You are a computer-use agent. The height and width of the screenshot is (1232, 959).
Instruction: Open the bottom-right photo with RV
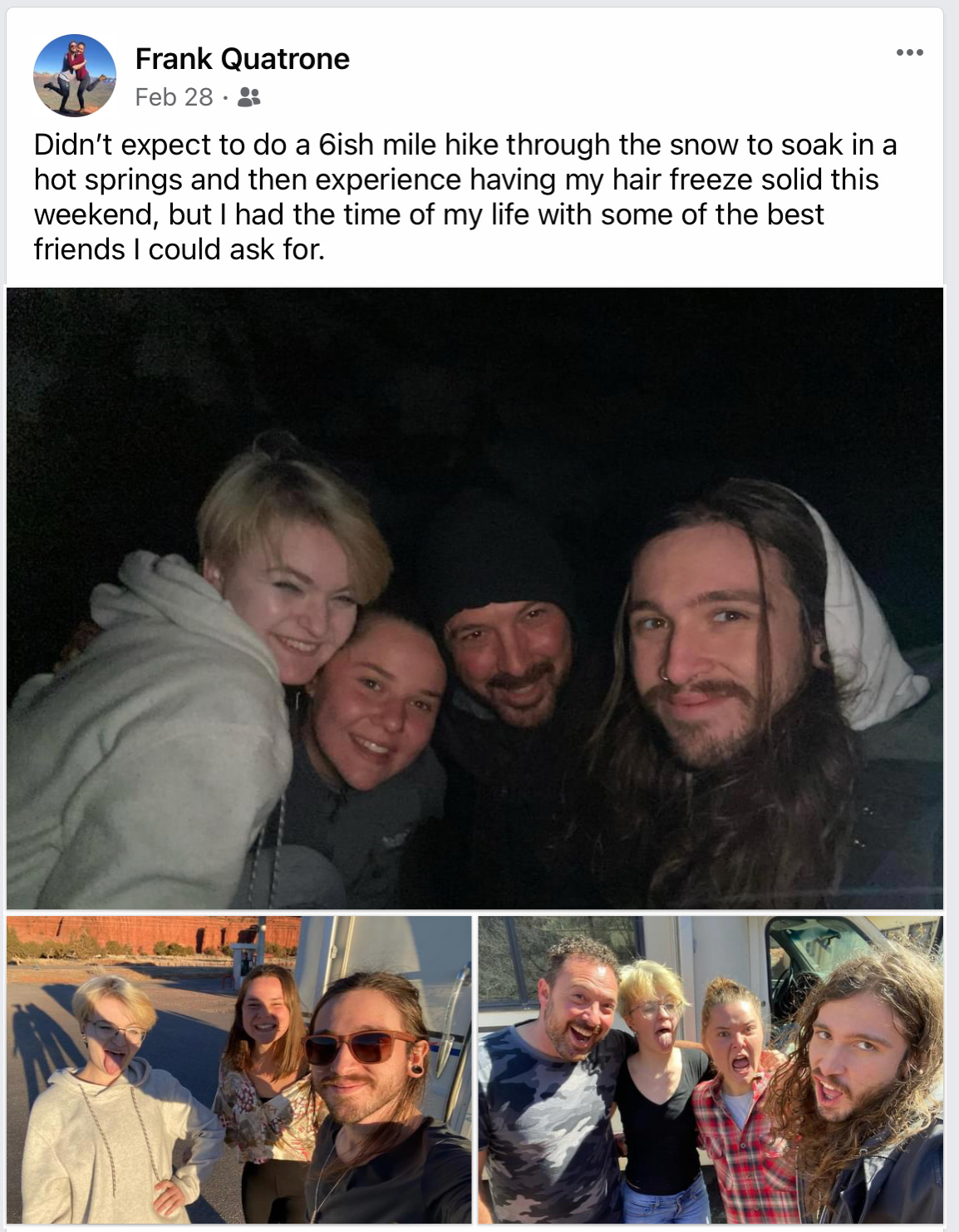711,1069
